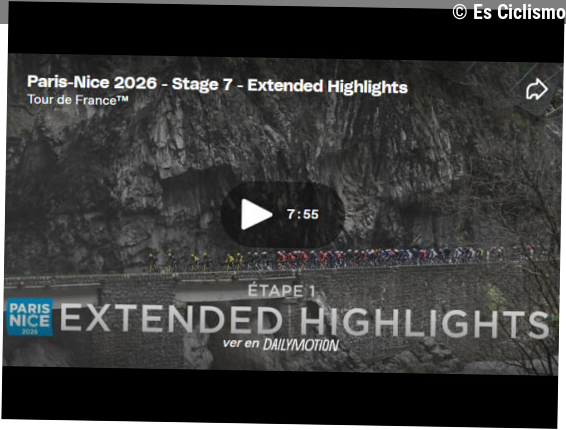Click the copyright symbol before Es Ciclismo

click(x=460, y=12)
